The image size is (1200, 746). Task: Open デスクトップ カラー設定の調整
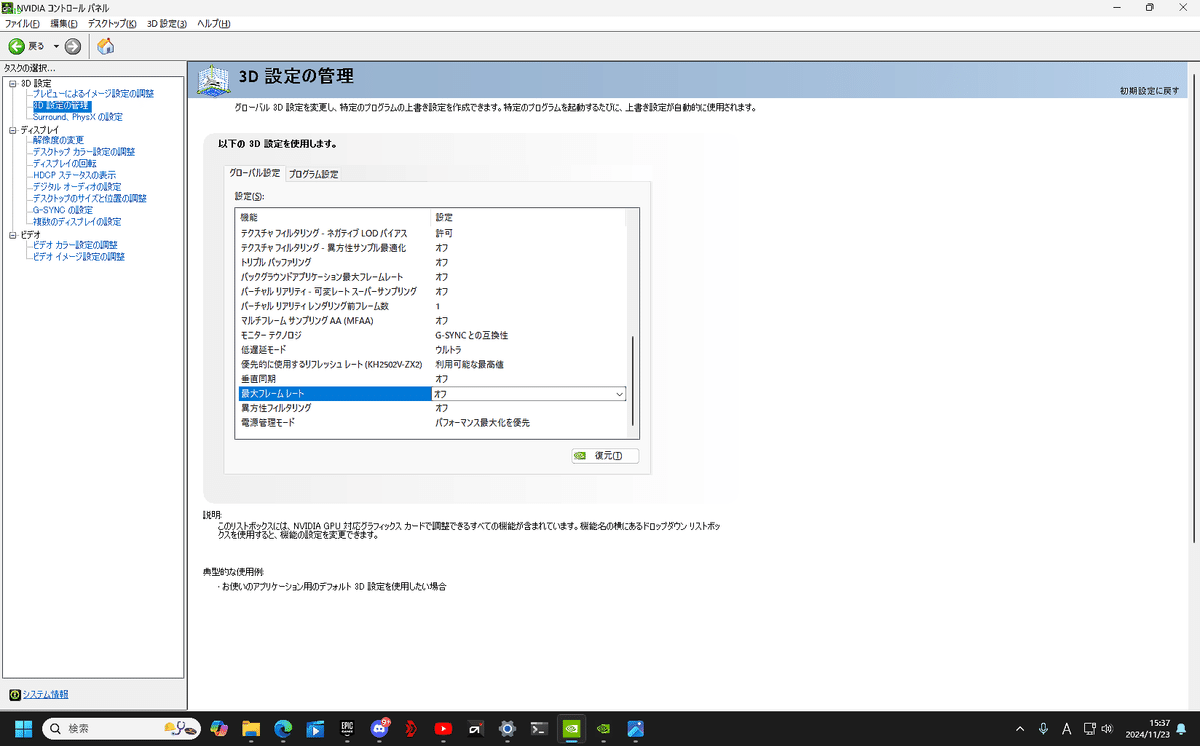pos(83,152)
